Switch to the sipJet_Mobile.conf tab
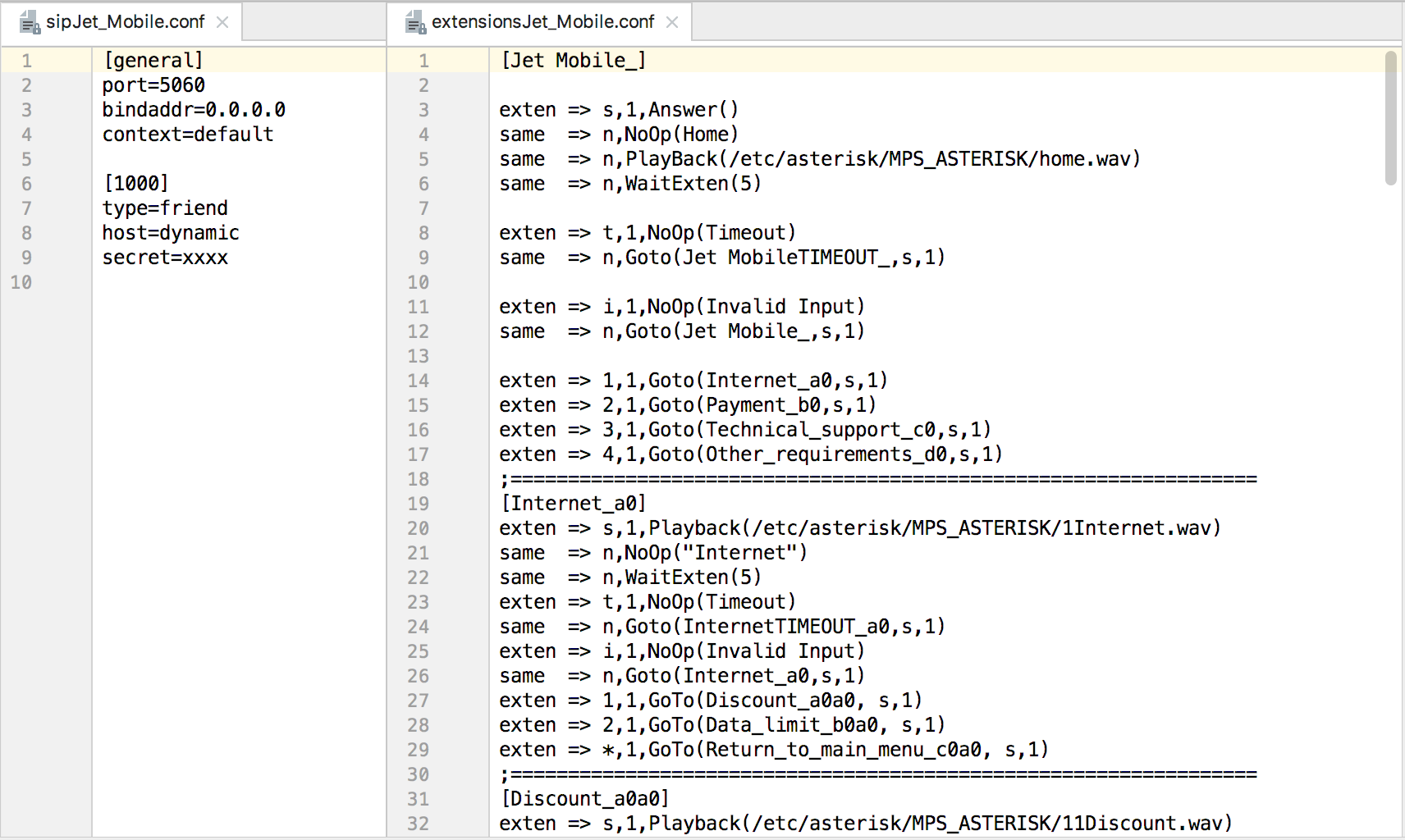This screenshot has width=1405, height=840. (125, 22)
